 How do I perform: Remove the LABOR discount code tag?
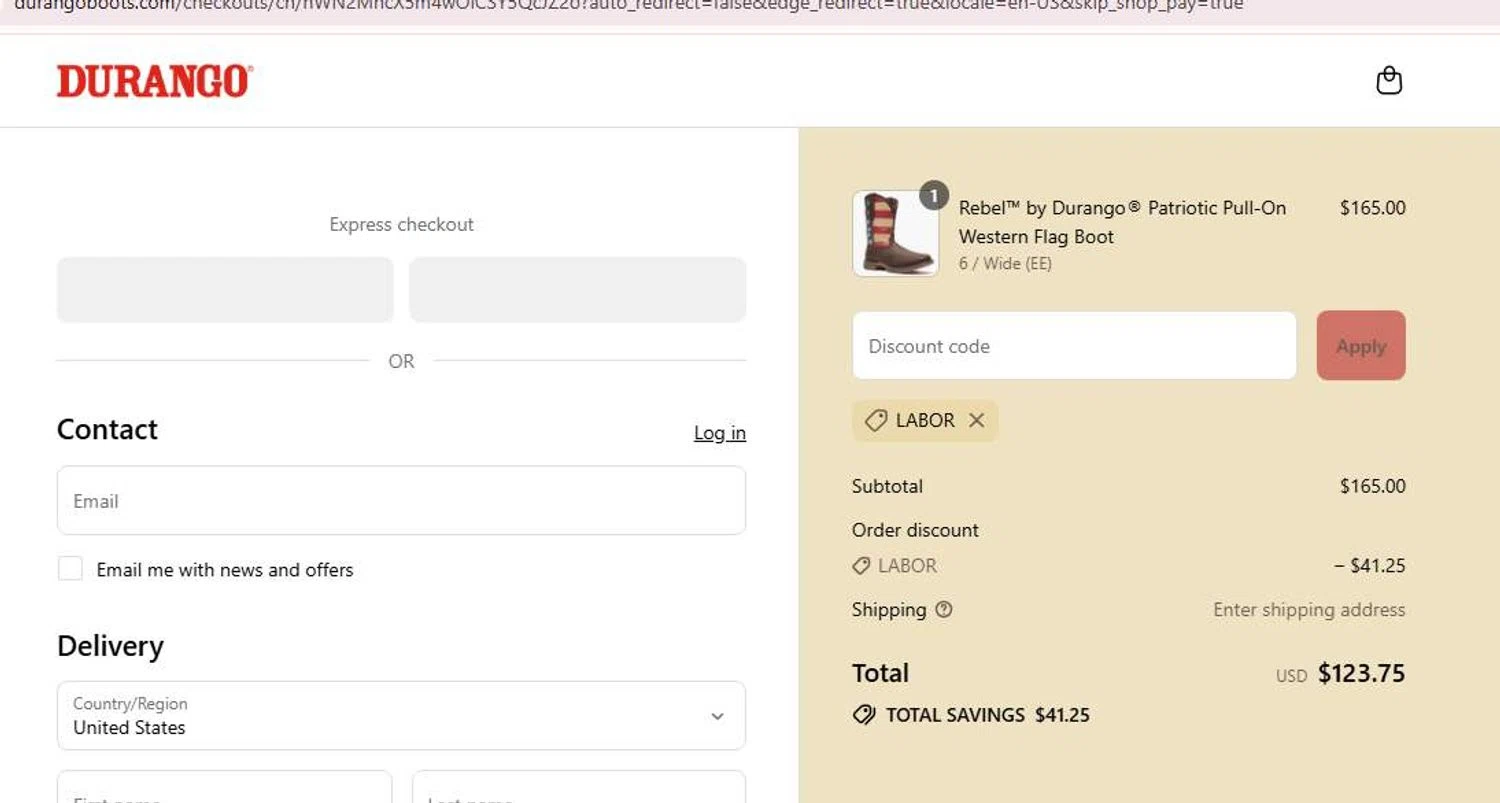click(x=977, y=420)
